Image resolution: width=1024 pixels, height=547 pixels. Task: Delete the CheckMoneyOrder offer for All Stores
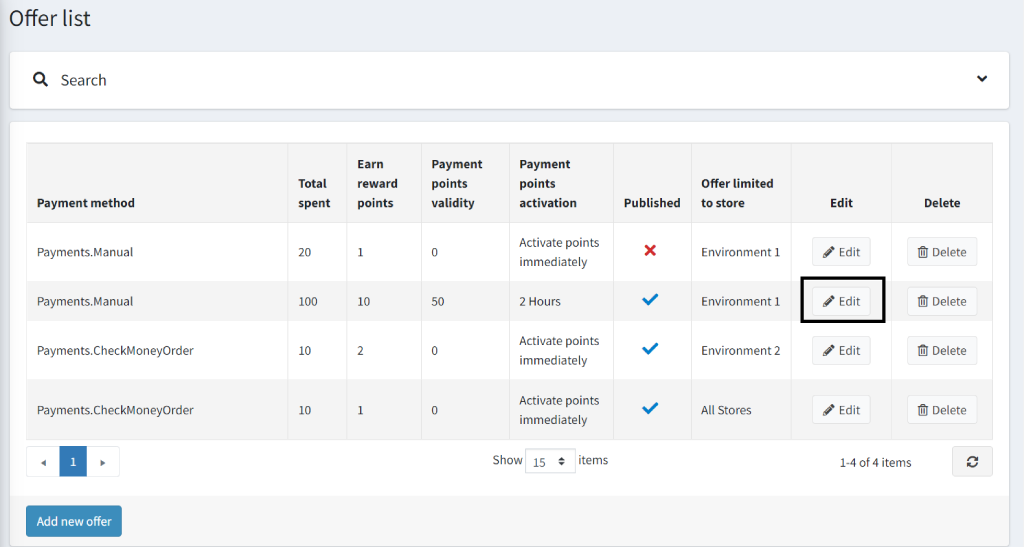point(942,410)
